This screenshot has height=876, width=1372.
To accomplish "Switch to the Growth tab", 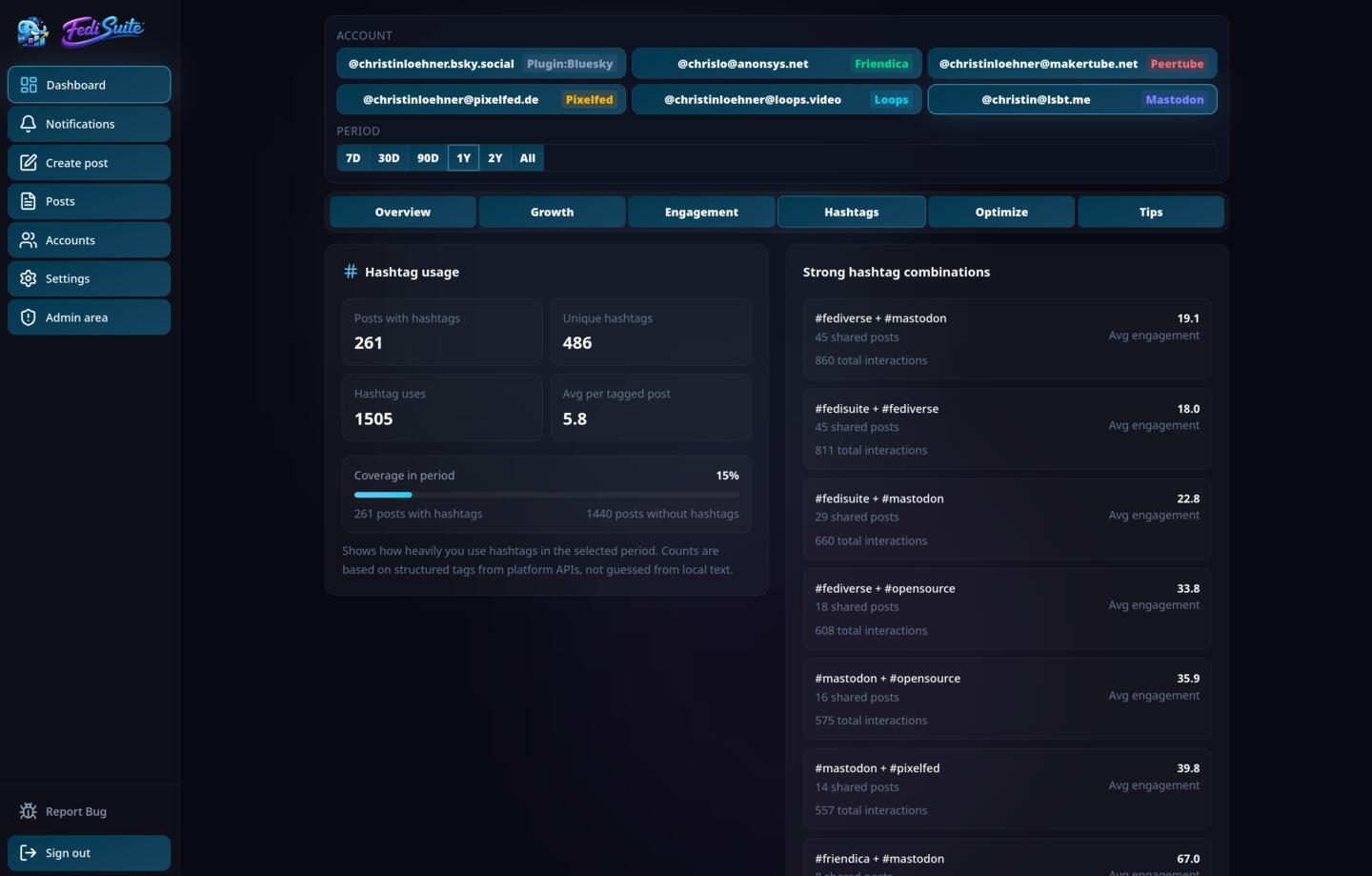I will pos(553,212).
